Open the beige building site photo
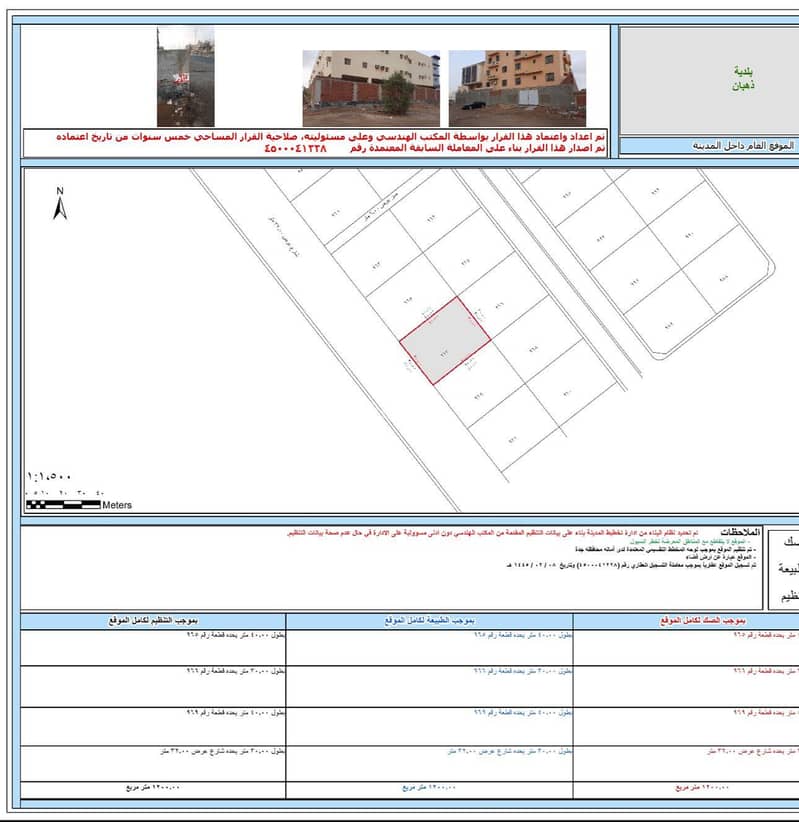 click(371, 88)
